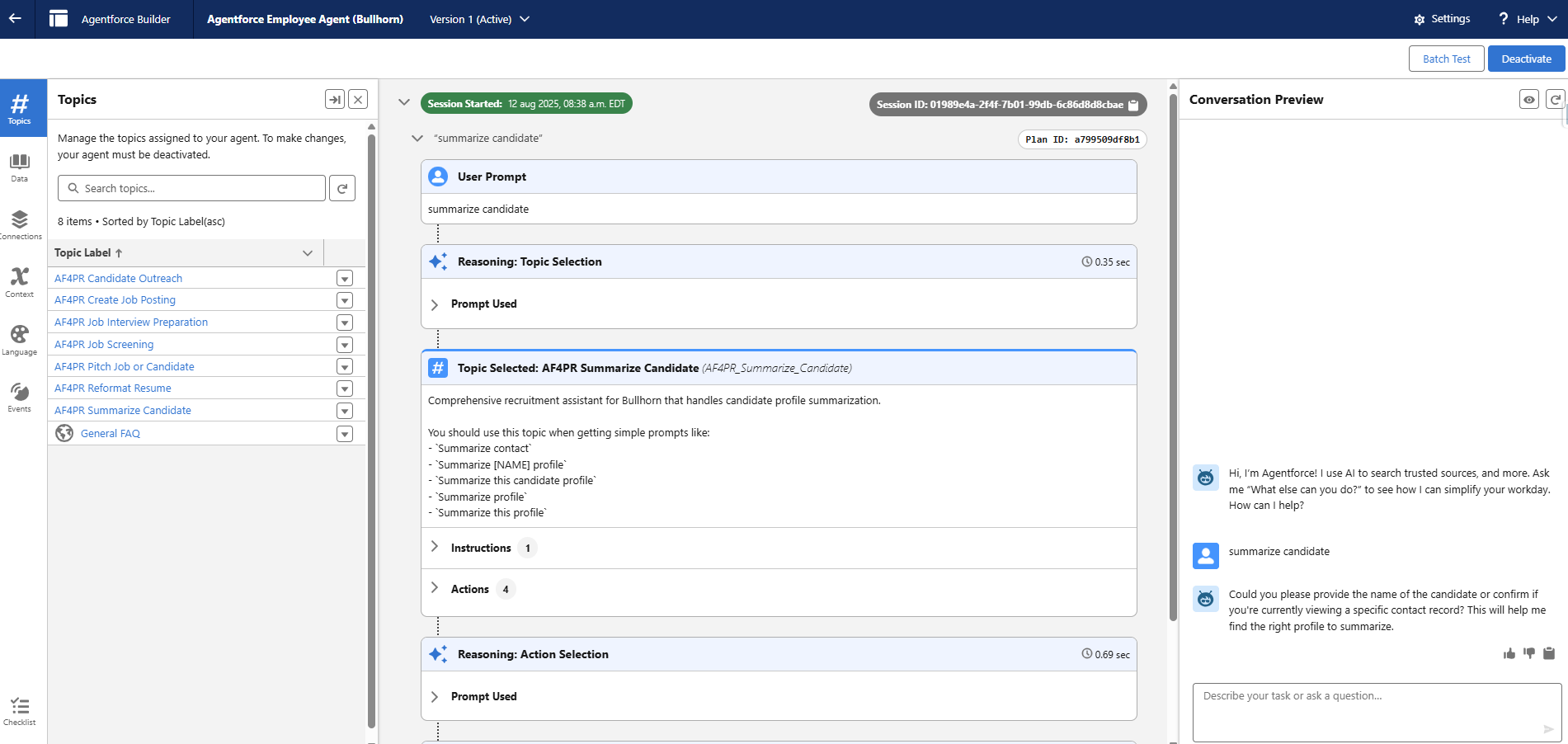The width and height of the screenshot is (1568, 744).
Task: Open the Language settings panel
Action: click(x=19, y=340)
